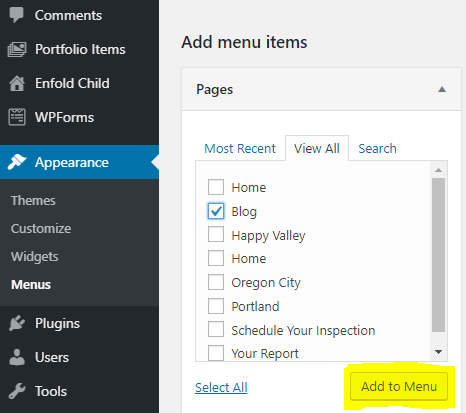The width and height of the screenshot is (466, 413).
Task: Open Menus under Appearance
Action: (x=31, y=285)
